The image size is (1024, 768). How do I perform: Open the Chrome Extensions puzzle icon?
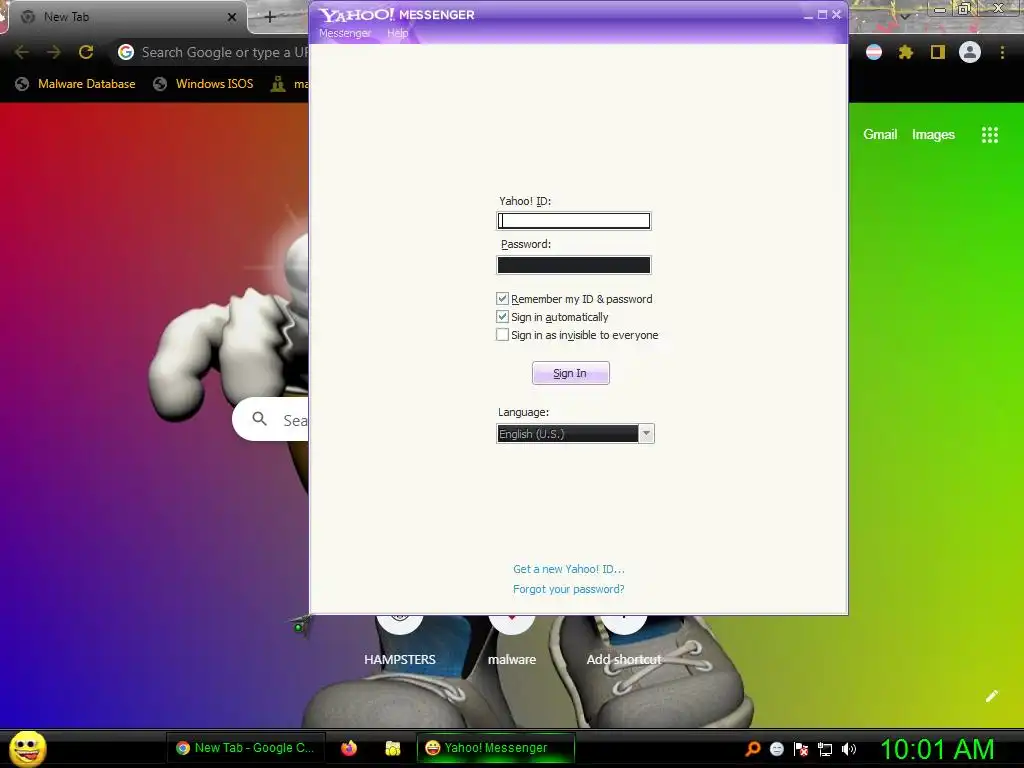[906, 52]
